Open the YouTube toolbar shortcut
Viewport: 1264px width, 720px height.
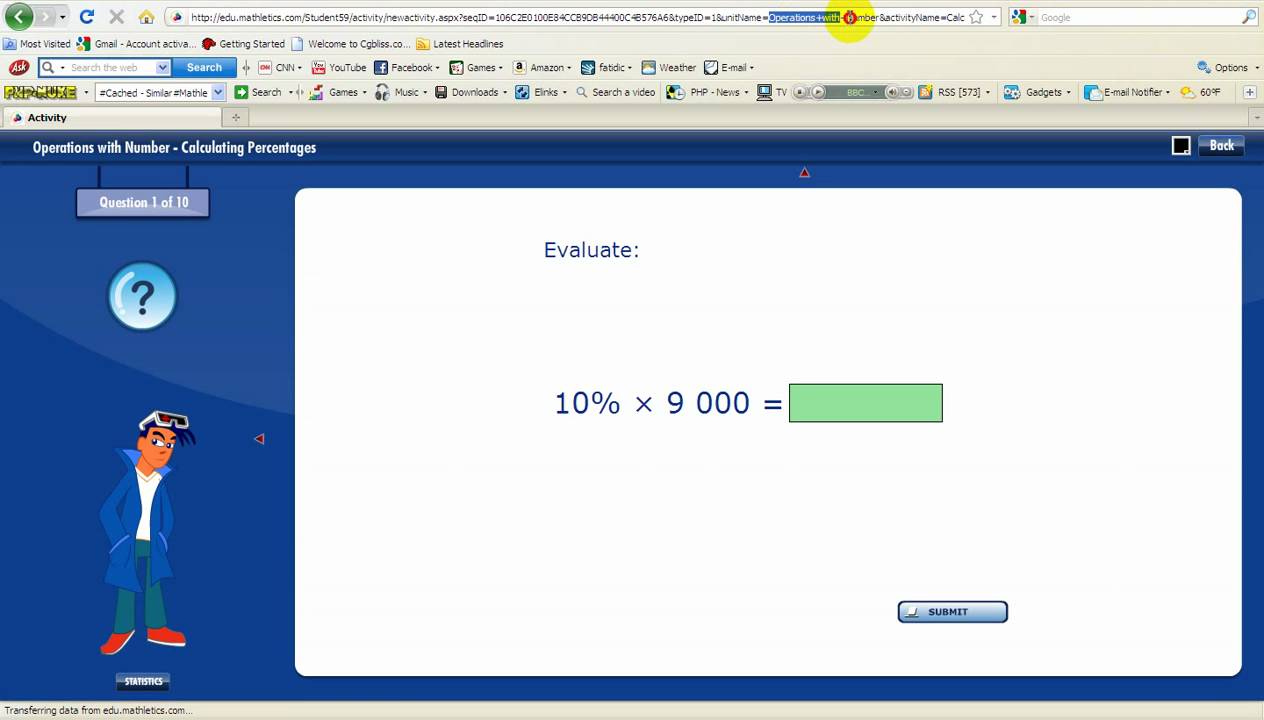point(339,67)
